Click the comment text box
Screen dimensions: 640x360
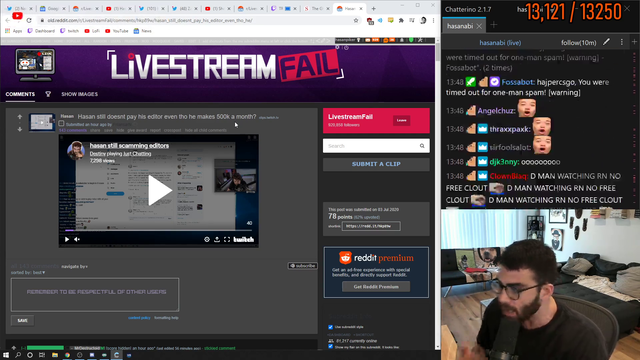pos(95,295)
